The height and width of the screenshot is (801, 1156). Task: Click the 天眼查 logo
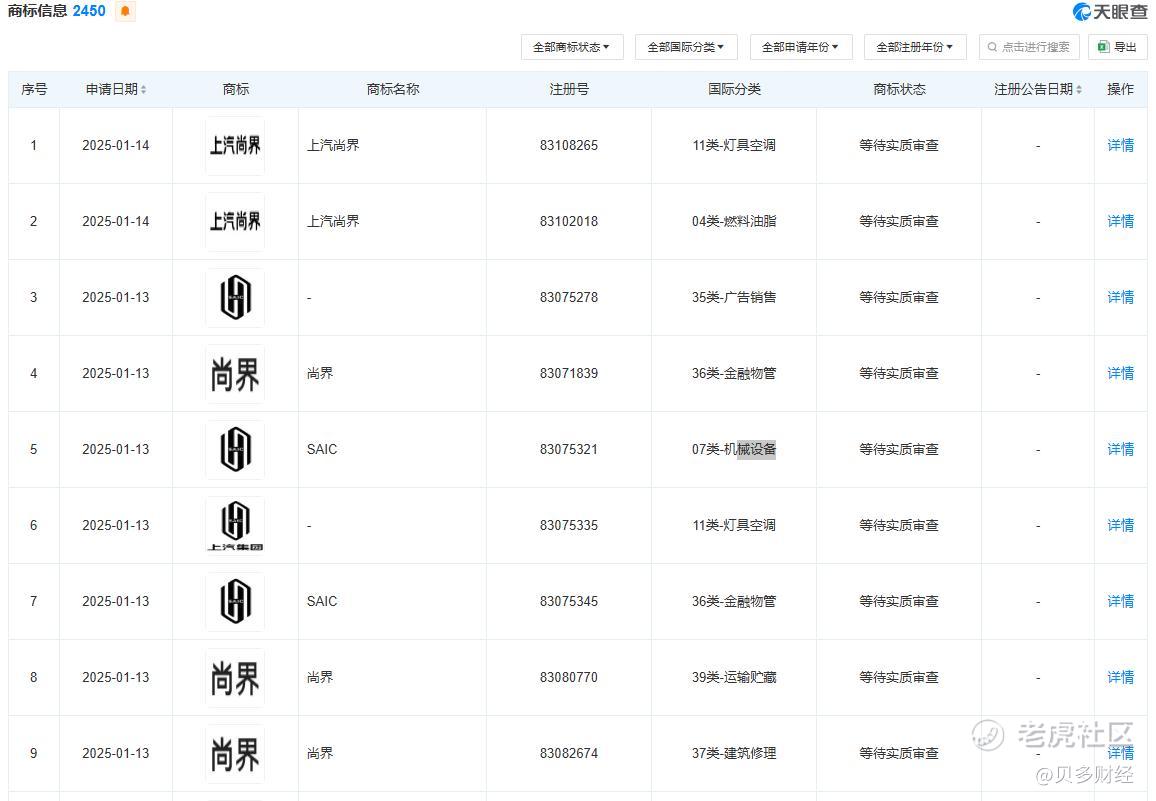(x=1110, y=11)
